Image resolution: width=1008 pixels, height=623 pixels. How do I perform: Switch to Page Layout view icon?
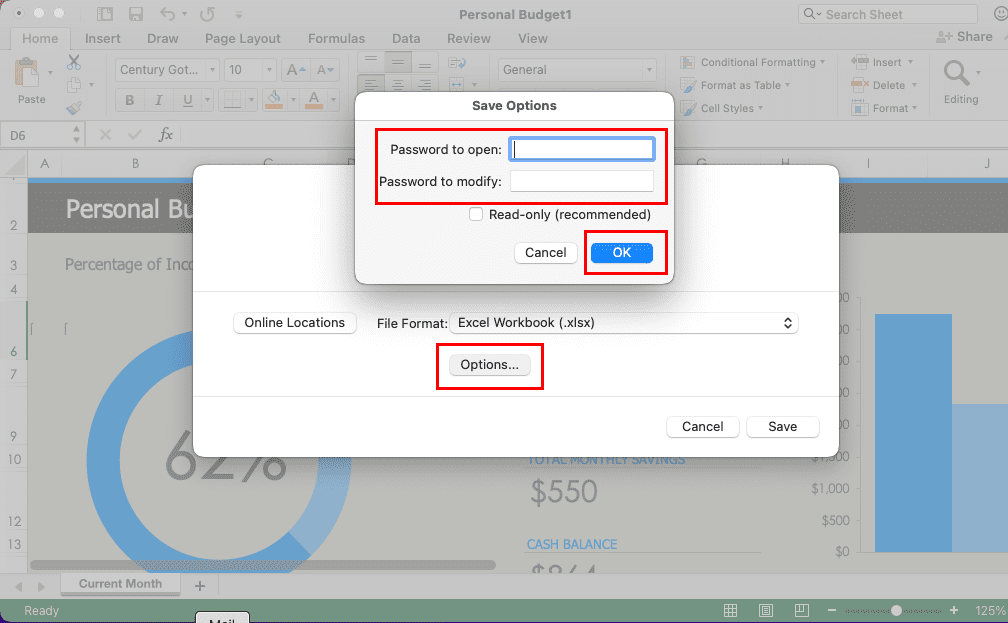click(765, 610)
